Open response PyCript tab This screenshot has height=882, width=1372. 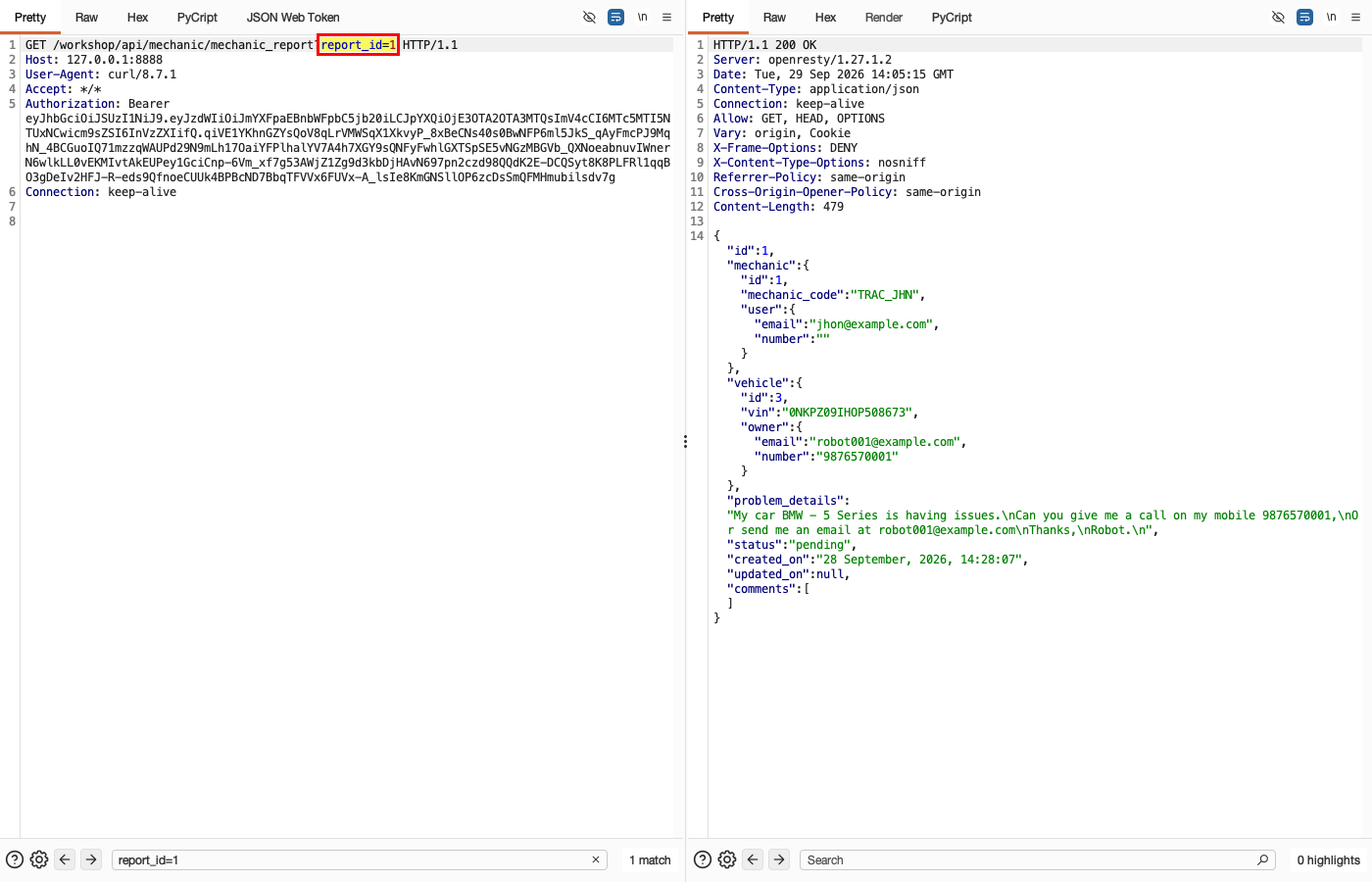pyautogui.click(x=952, y=17)
